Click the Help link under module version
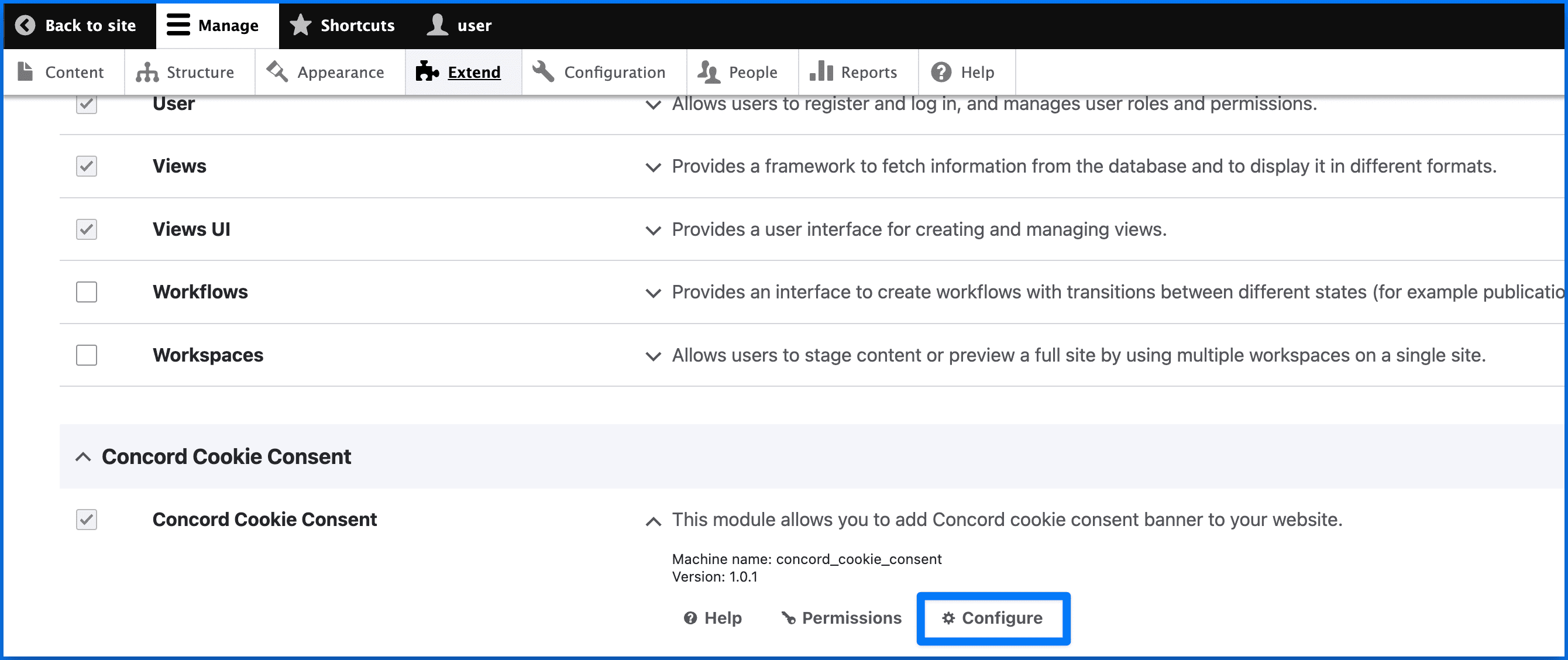Viewport: 1568px width, 660px height. pyautogui.click(x=713, y=618)
